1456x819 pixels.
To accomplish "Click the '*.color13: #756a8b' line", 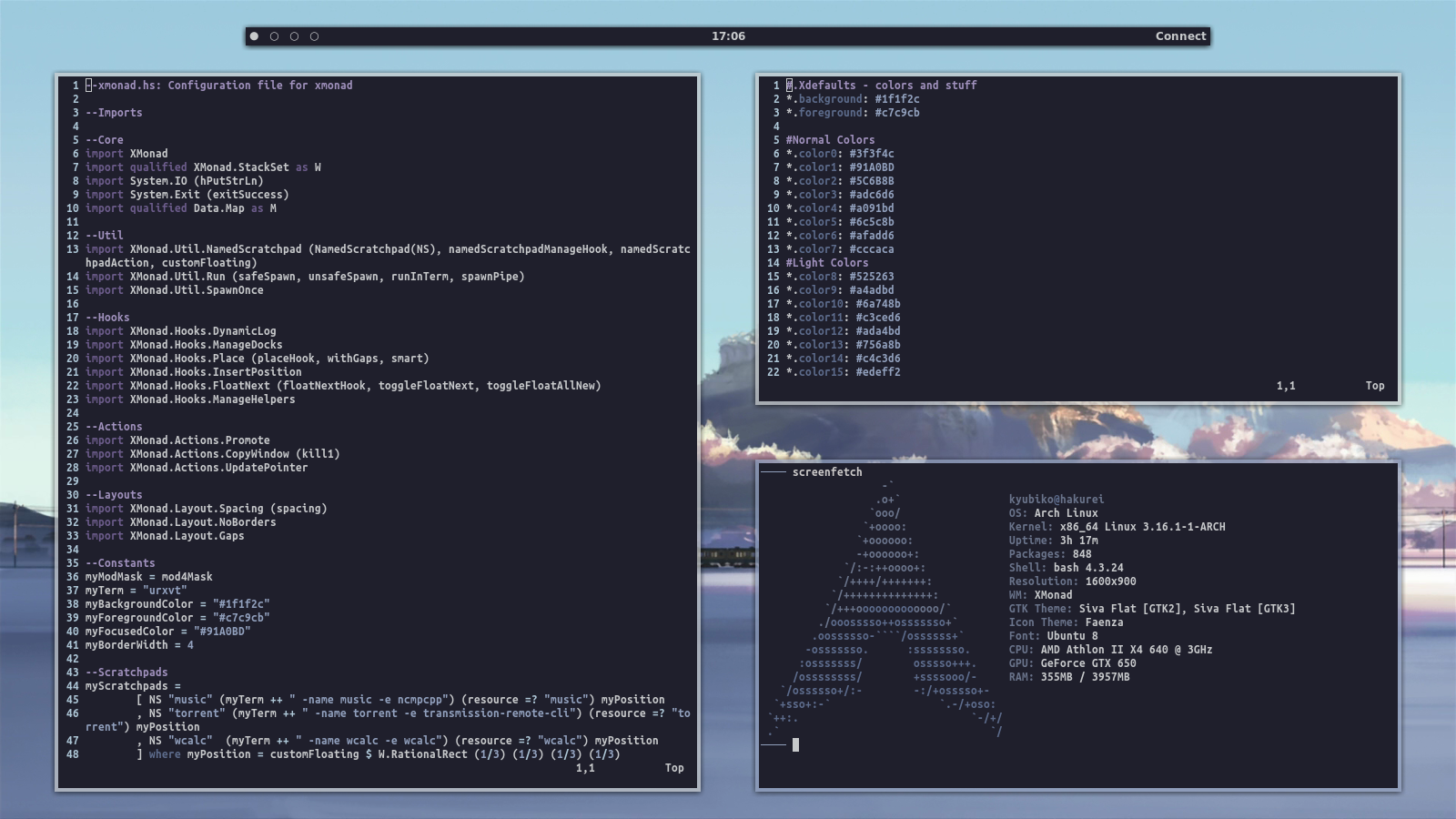I will pyautogui.click(x=844, y=345).
